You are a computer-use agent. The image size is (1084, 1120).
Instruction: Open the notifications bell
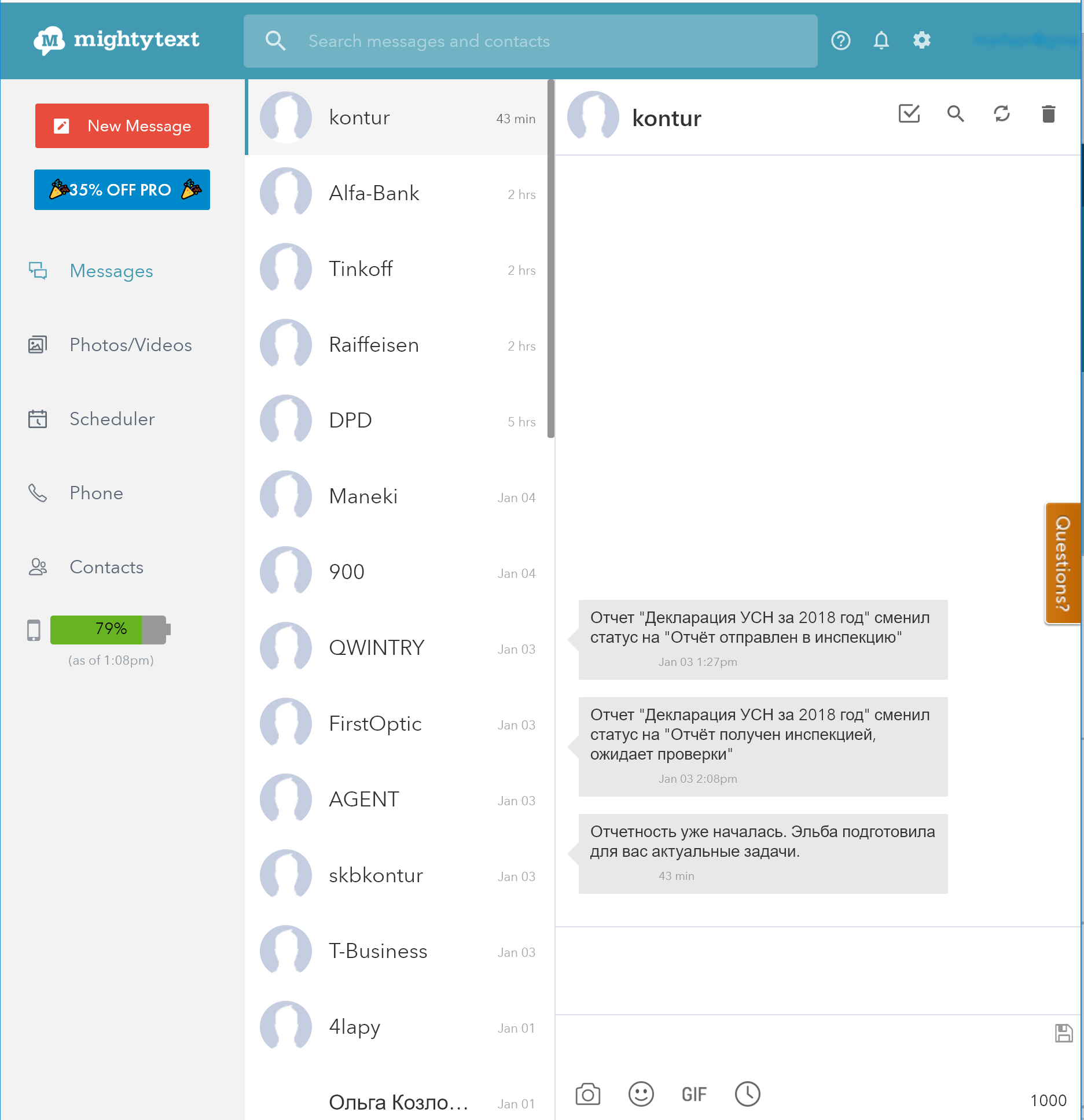click(x=881, y=40)
